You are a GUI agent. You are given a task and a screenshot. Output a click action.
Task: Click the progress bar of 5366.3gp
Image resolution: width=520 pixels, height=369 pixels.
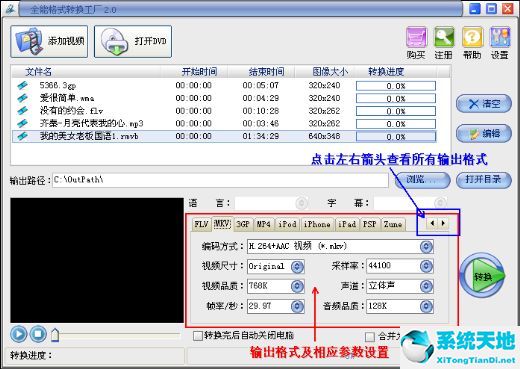pos(396,86)
